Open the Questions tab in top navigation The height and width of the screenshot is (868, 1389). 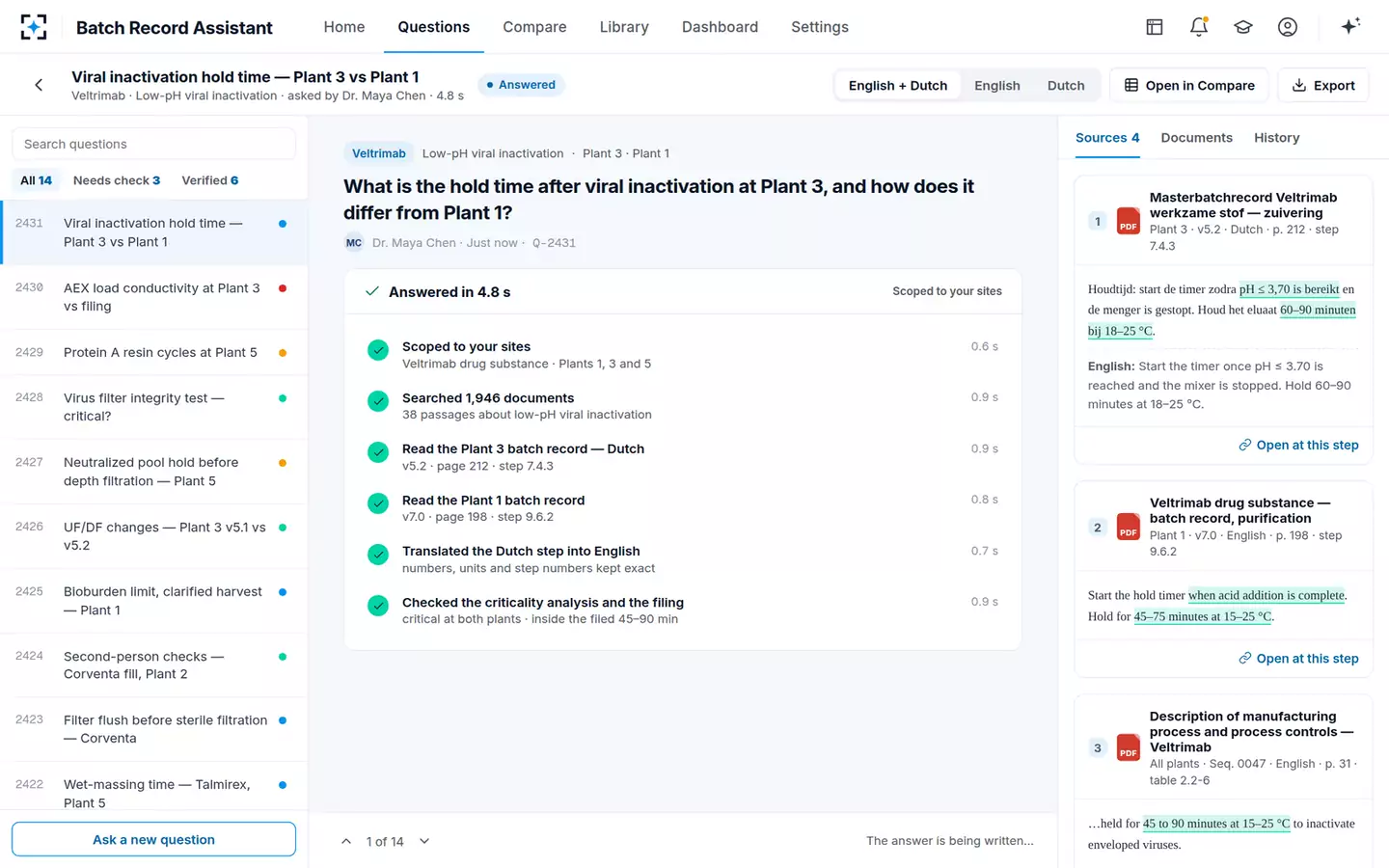coord(434,27)
